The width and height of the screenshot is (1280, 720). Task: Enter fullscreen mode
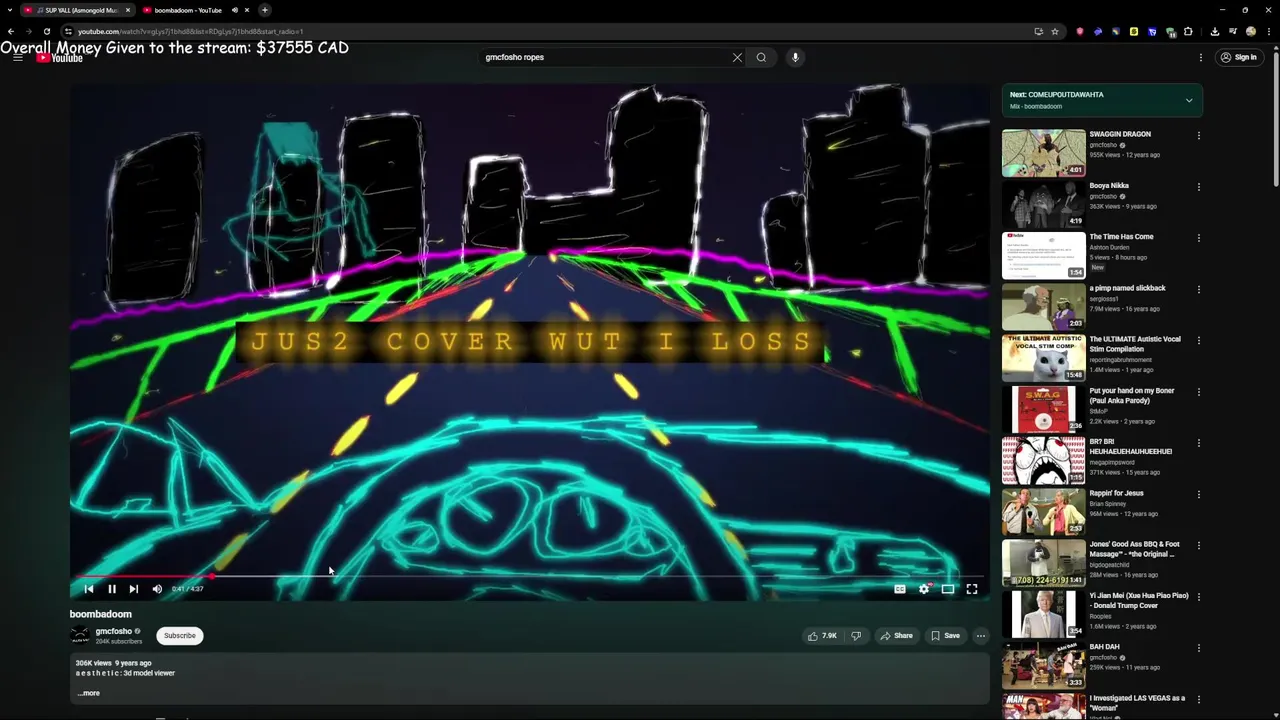click(x=972, y=589)
